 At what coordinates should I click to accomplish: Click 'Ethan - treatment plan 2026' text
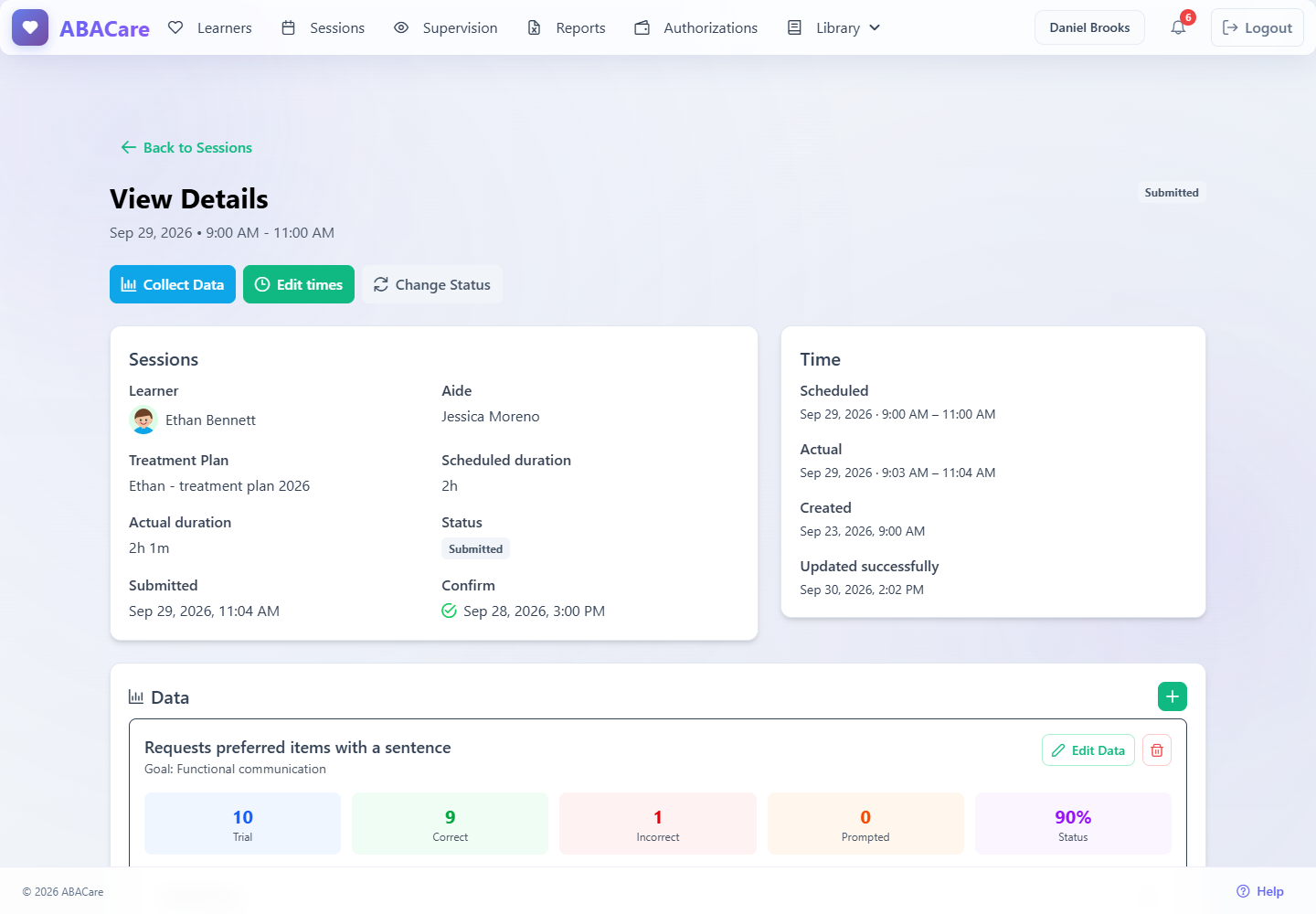click(x=219, y=486)
